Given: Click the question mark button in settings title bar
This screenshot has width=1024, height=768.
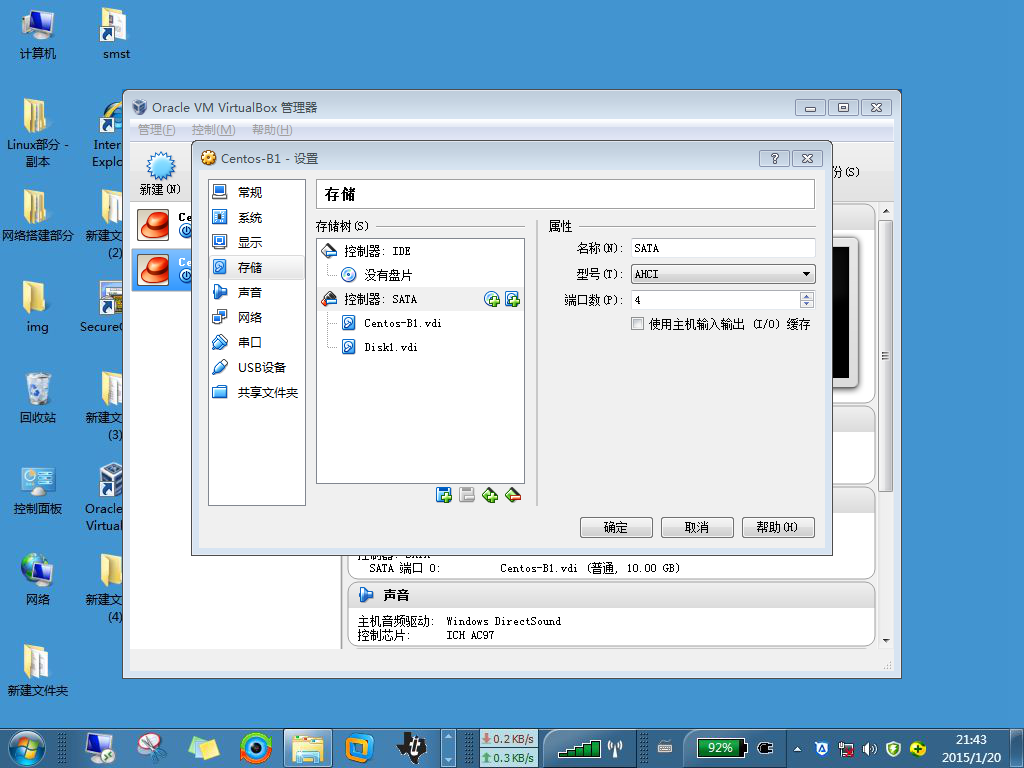Looking at the screenshot, I should 775,159.
